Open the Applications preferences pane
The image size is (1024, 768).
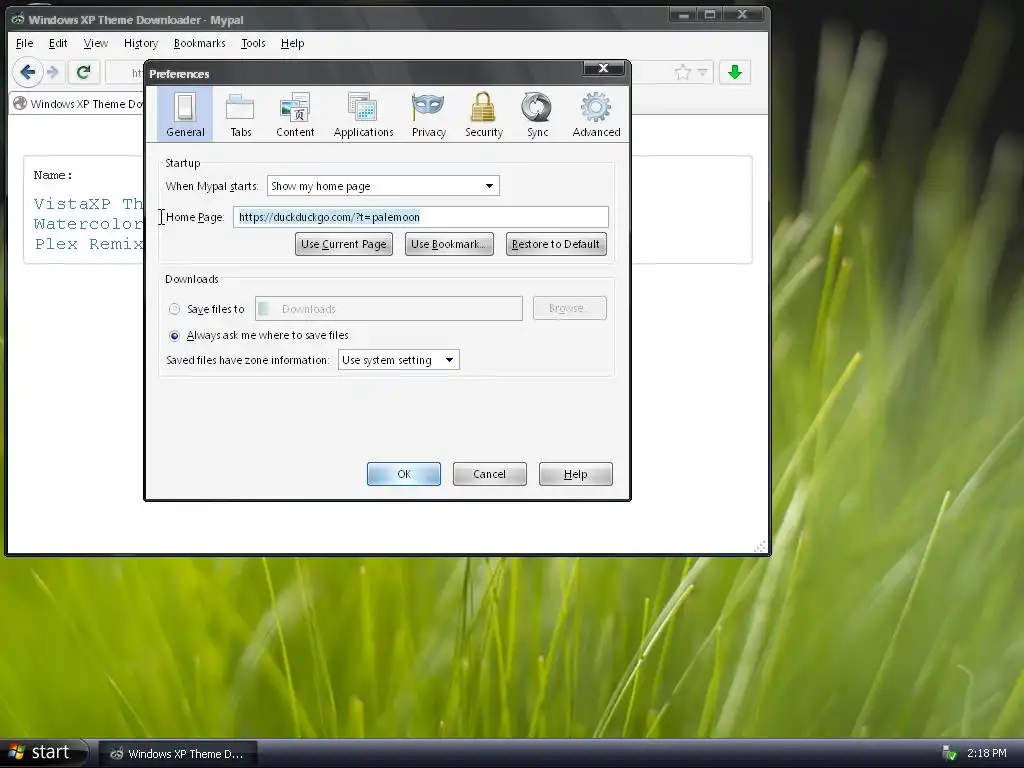pos(363,114)
